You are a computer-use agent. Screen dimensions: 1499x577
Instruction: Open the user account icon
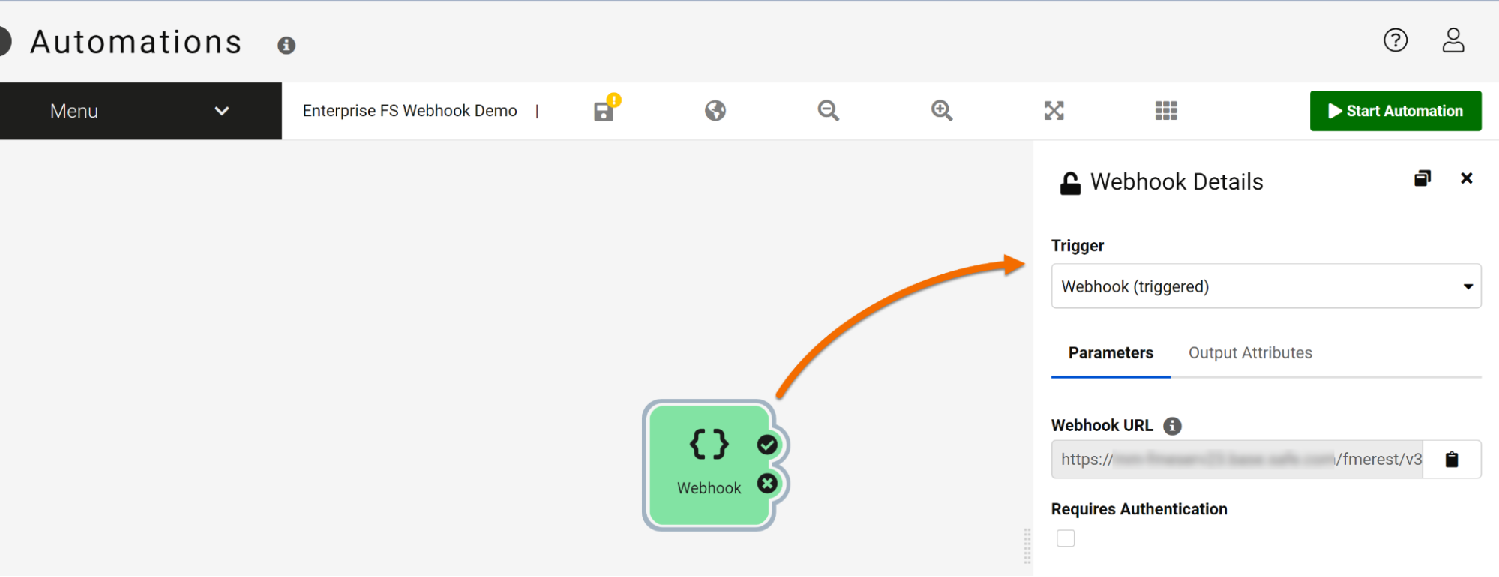pyautogui.click(x=1453, y=40)
